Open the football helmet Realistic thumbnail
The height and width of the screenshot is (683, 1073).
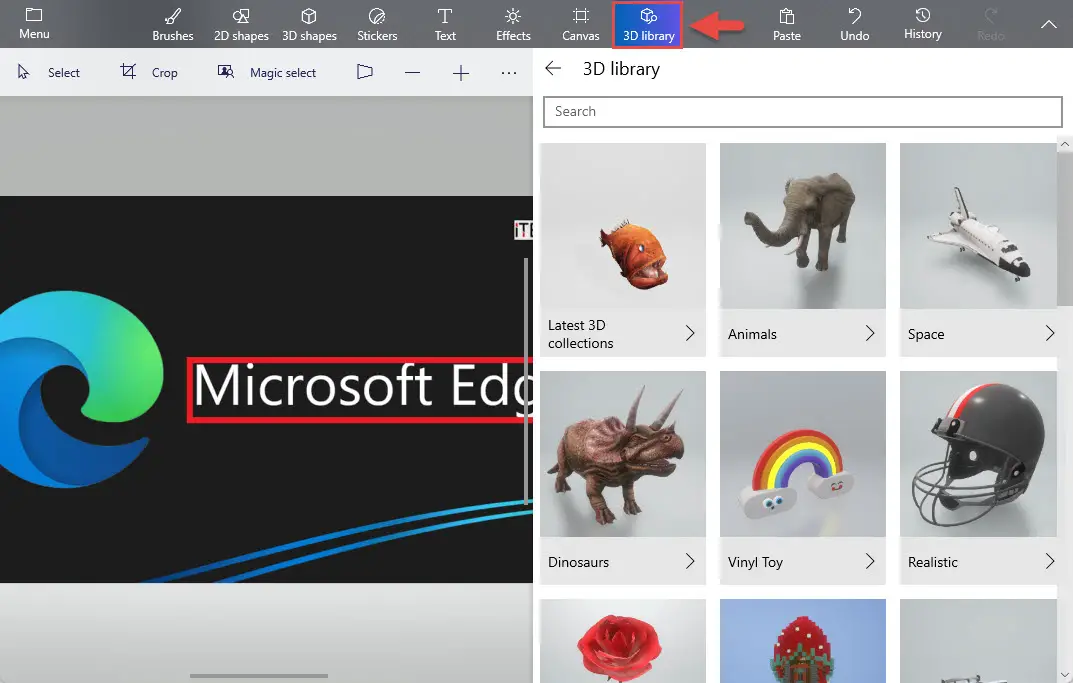pos(979,454)
